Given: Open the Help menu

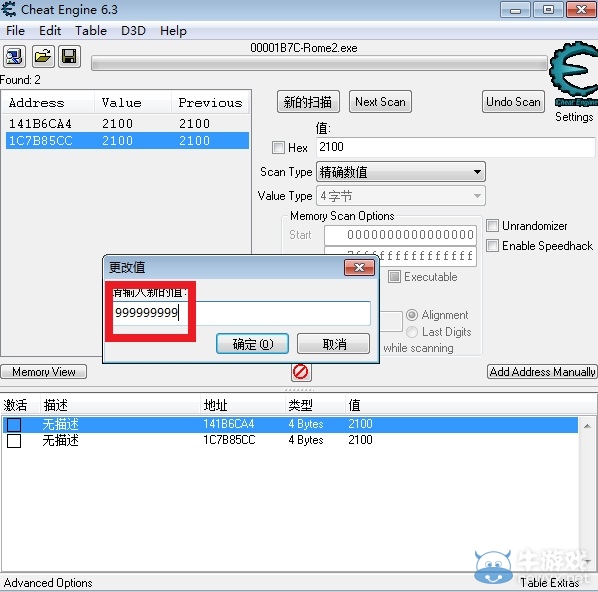Looking at the screenshot, I should tap(173, 31).
